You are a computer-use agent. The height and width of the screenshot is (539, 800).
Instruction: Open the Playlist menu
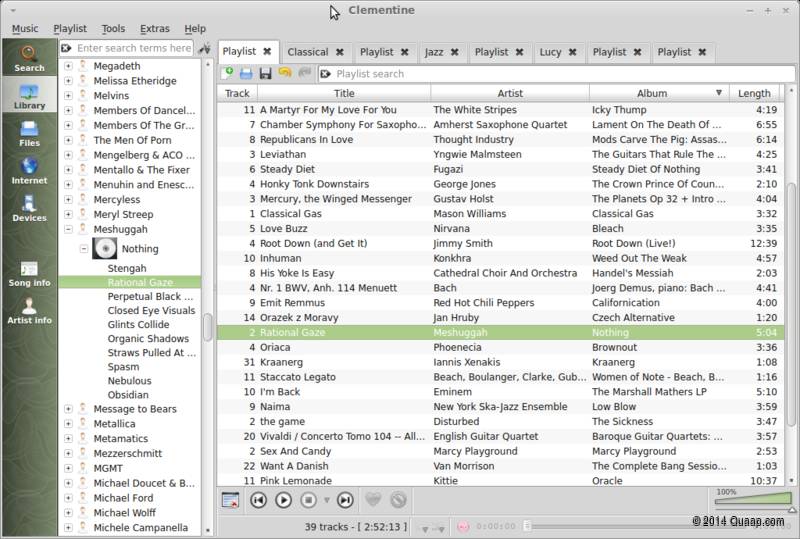pos(70,29)
